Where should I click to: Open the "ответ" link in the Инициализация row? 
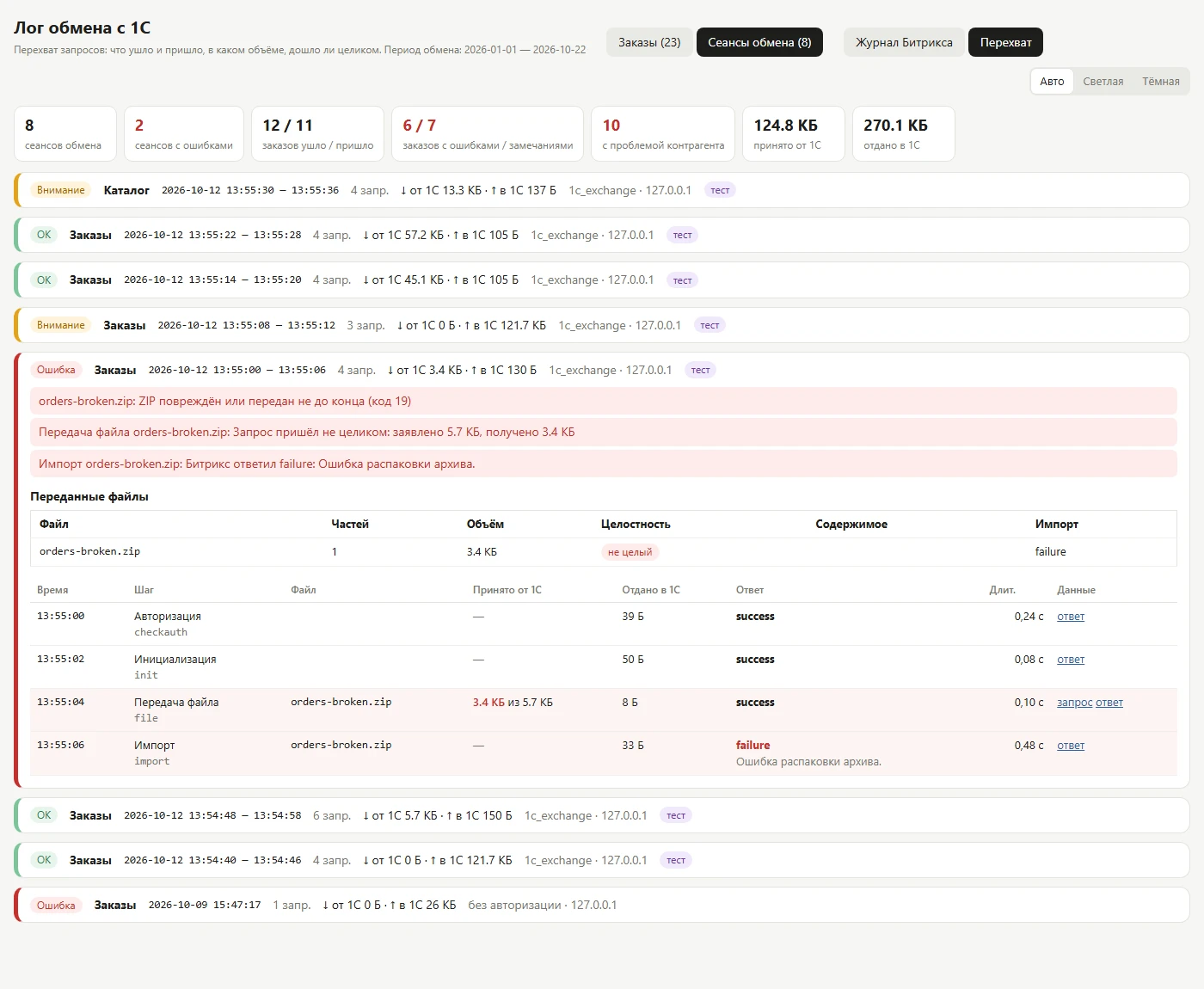1071,660
